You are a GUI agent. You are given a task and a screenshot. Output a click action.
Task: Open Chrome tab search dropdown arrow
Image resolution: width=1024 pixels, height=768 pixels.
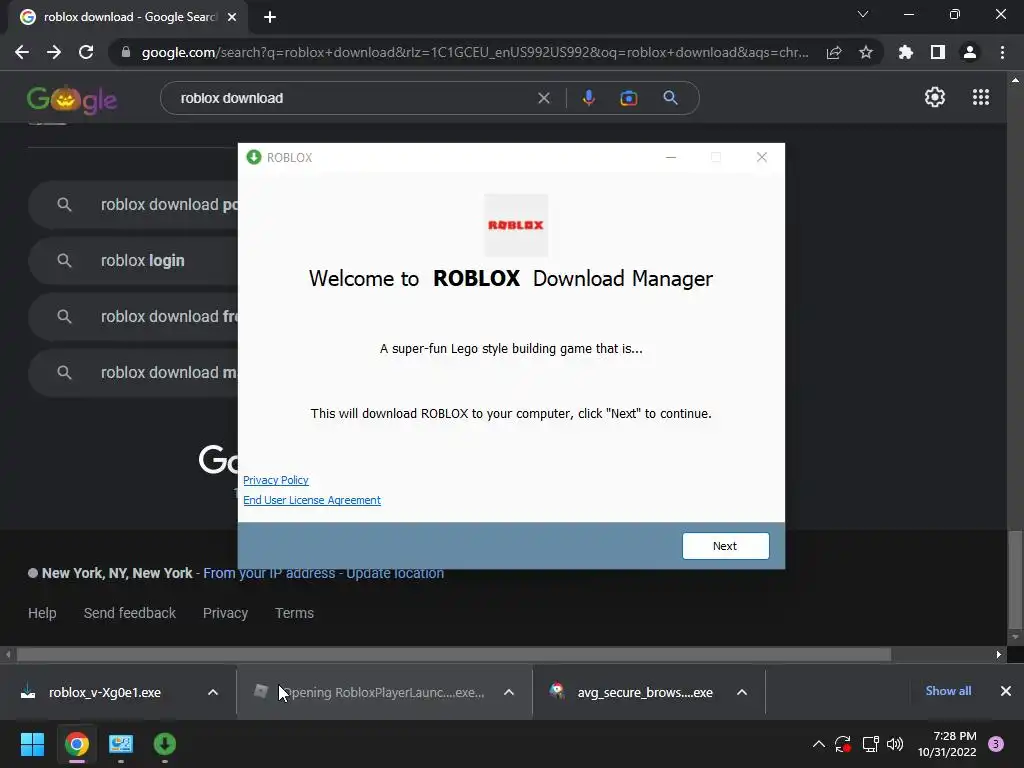click(x=863, y=14)
